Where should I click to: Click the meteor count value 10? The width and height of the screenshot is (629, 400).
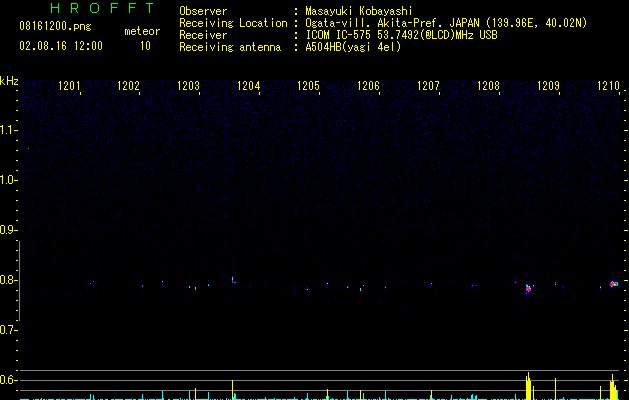coord(145,46)
